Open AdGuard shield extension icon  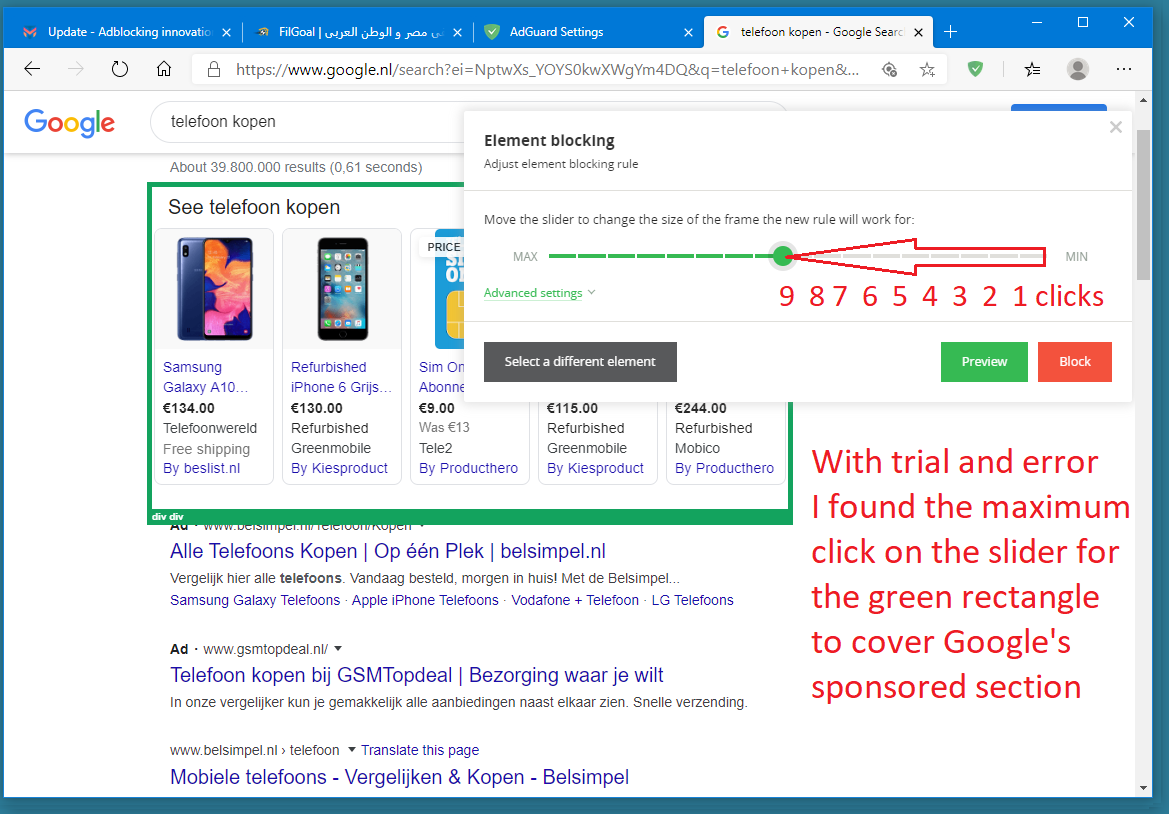(975, 70)
